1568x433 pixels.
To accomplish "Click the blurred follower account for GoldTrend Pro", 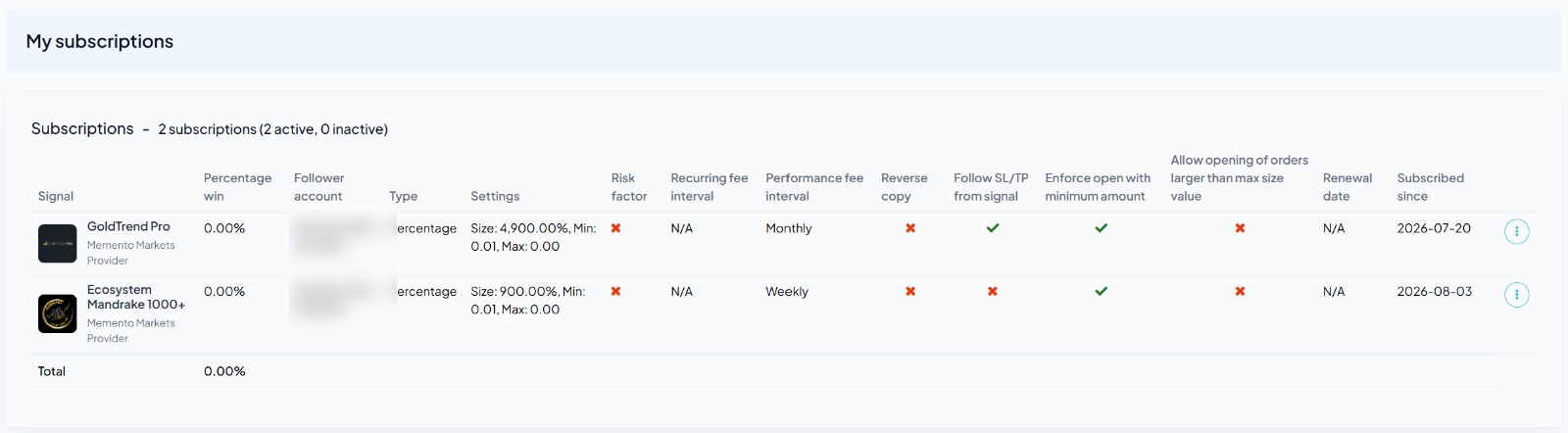I will pyautogui.click(x=335, y=236).
